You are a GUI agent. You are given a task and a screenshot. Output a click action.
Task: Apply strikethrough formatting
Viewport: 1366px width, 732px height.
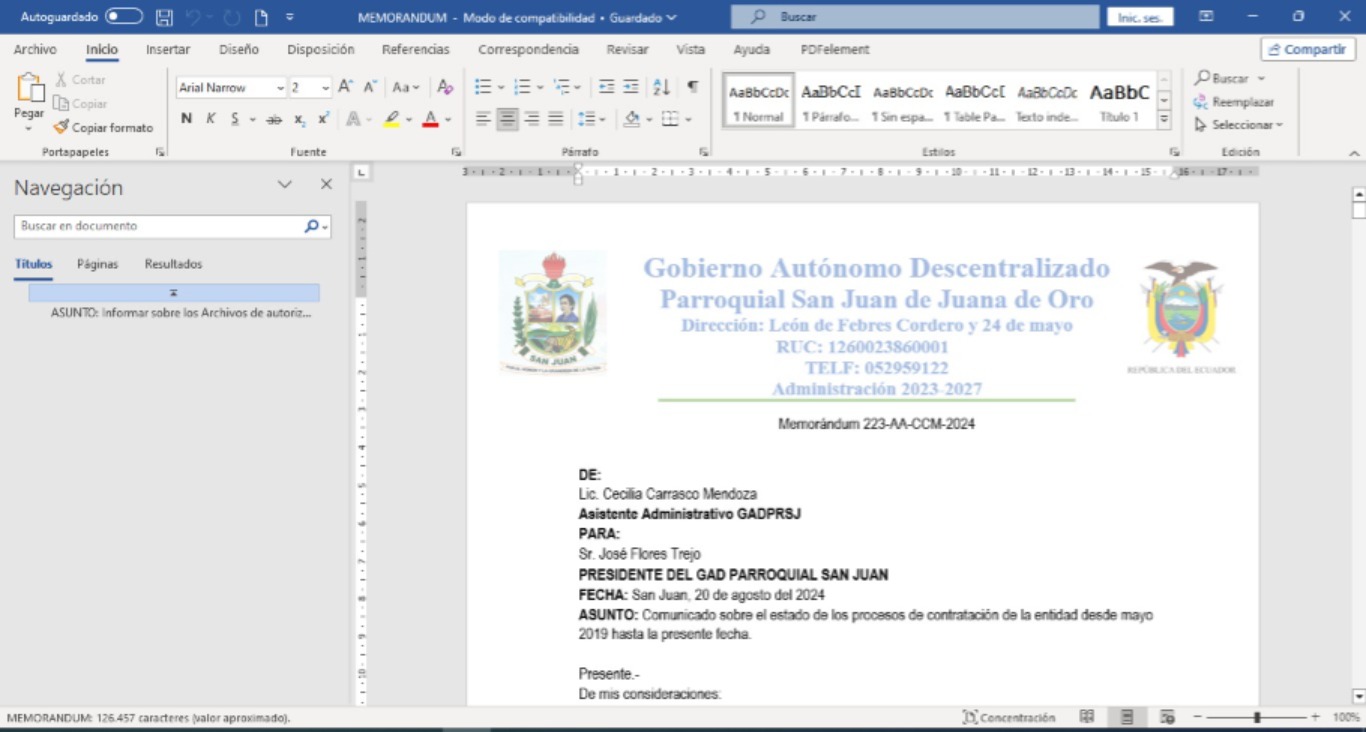(x=274, y=118)
